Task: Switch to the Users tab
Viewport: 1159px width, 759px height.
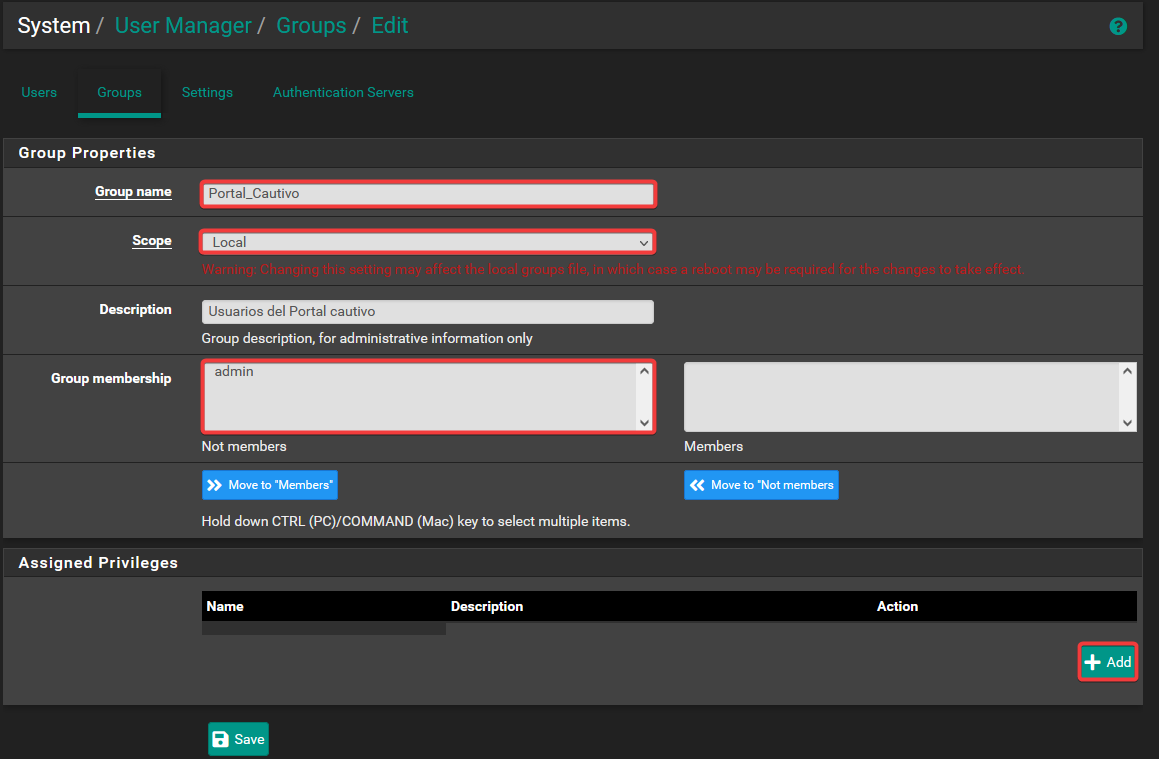Action: tap(39, 92)
